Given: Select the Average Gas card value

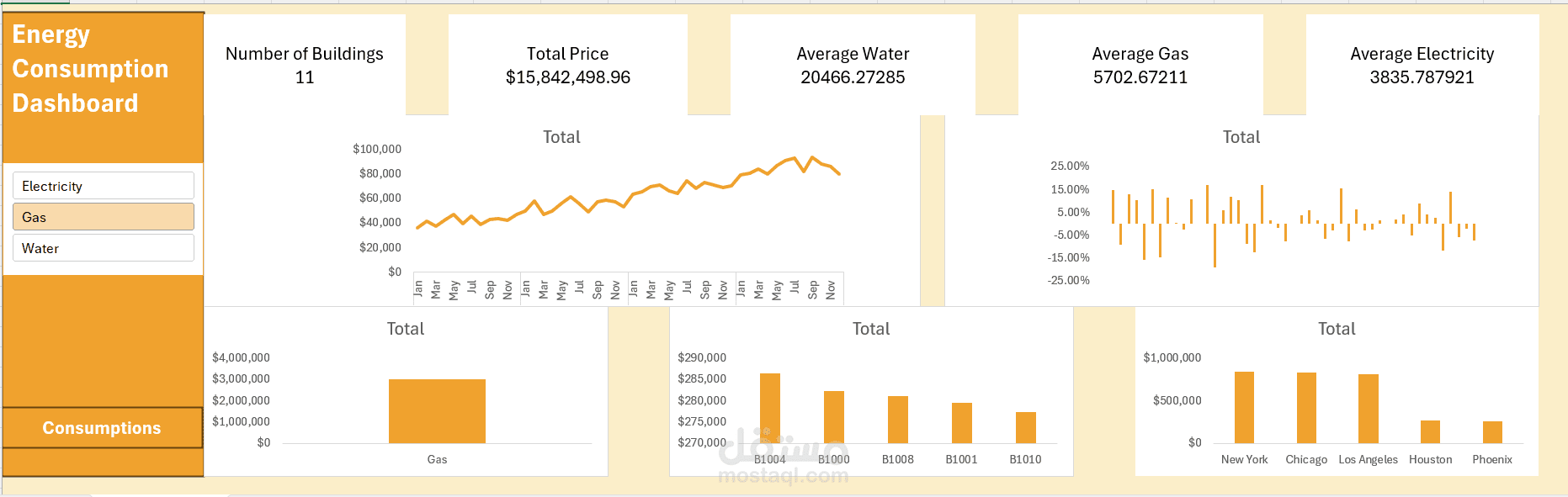Looking at the screenshot, I should pos(1140,77).
